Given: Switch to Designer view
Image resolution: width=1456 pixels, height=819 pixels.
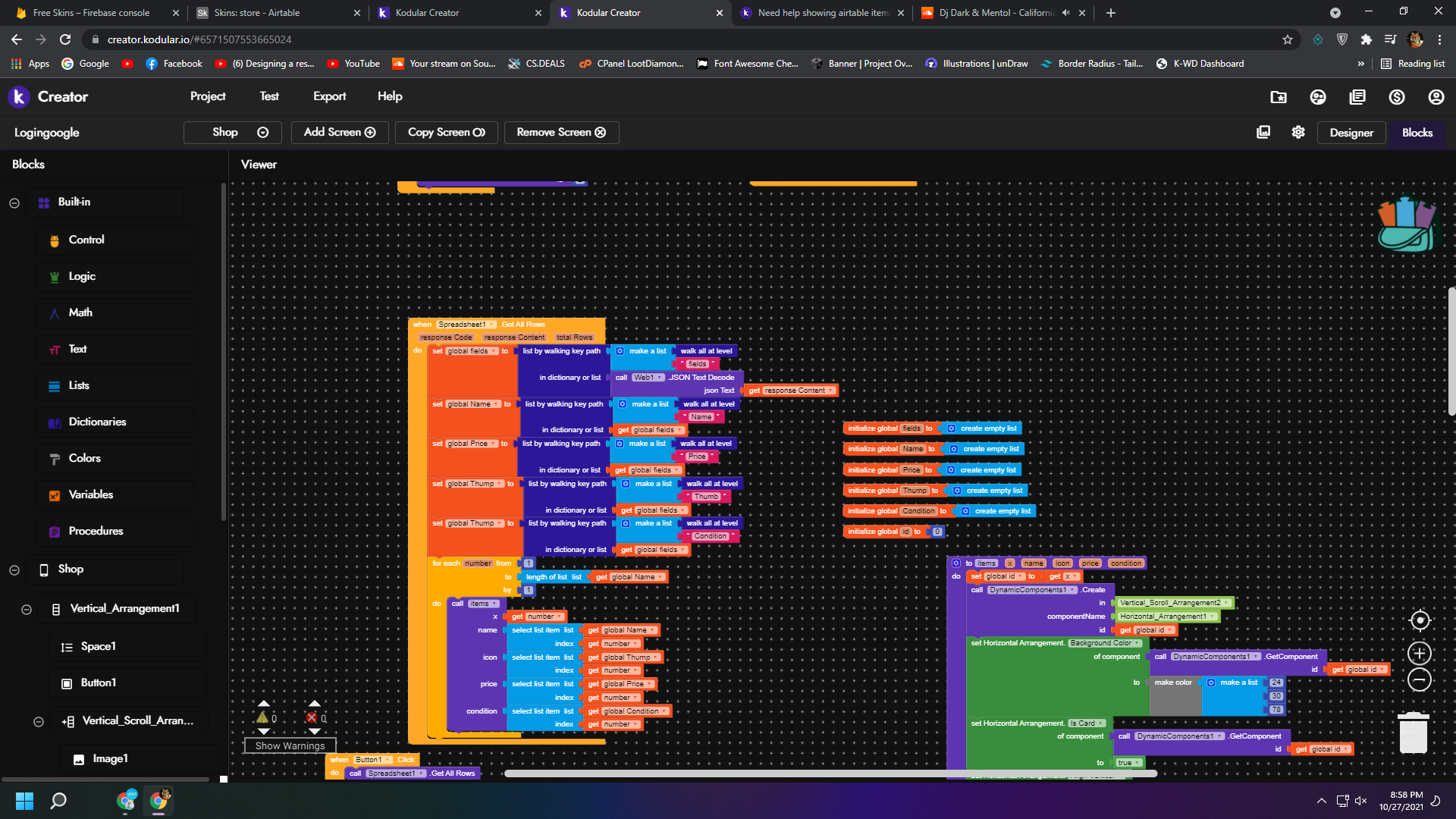Looking at the screenshot, I should coord(1351,133).
